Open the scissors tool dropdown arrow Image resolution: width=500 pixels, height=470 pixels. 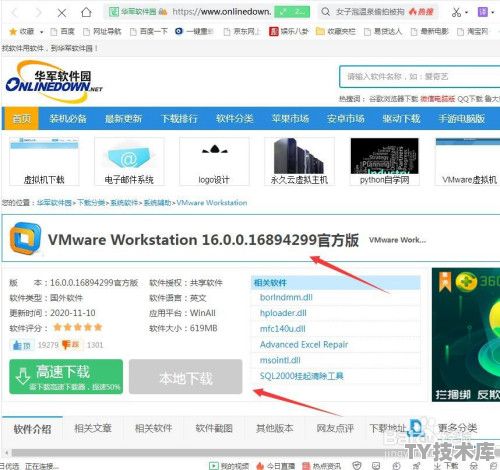[466, 12]
